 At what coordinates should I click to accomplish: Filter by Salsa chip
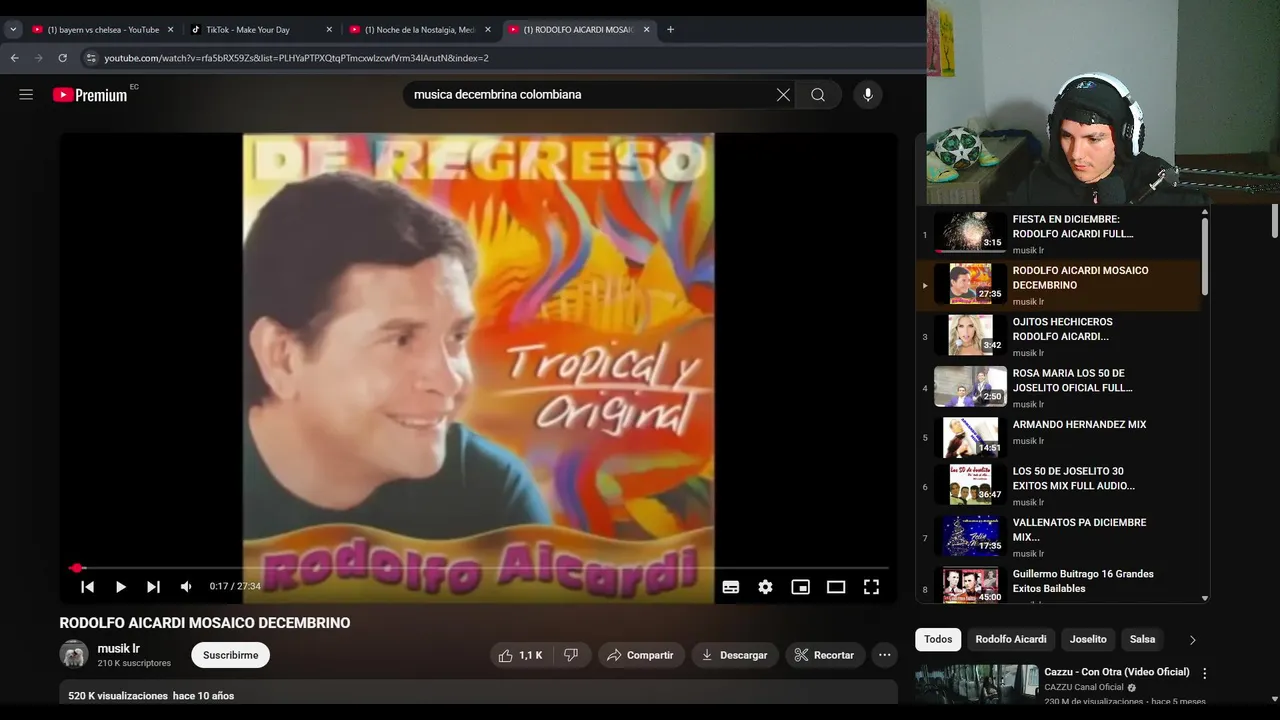pyautogui.click(x=1142, y=640)
